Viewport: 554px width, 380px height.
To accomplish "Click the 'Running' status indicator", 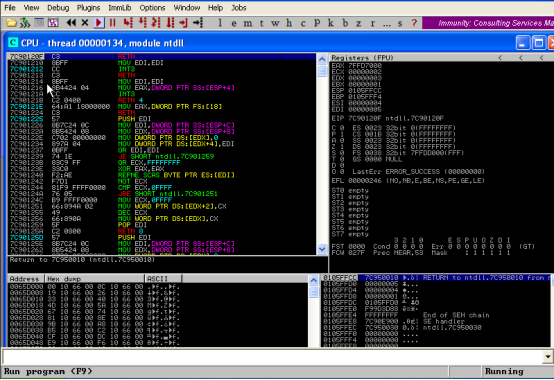I will point(504,371).
